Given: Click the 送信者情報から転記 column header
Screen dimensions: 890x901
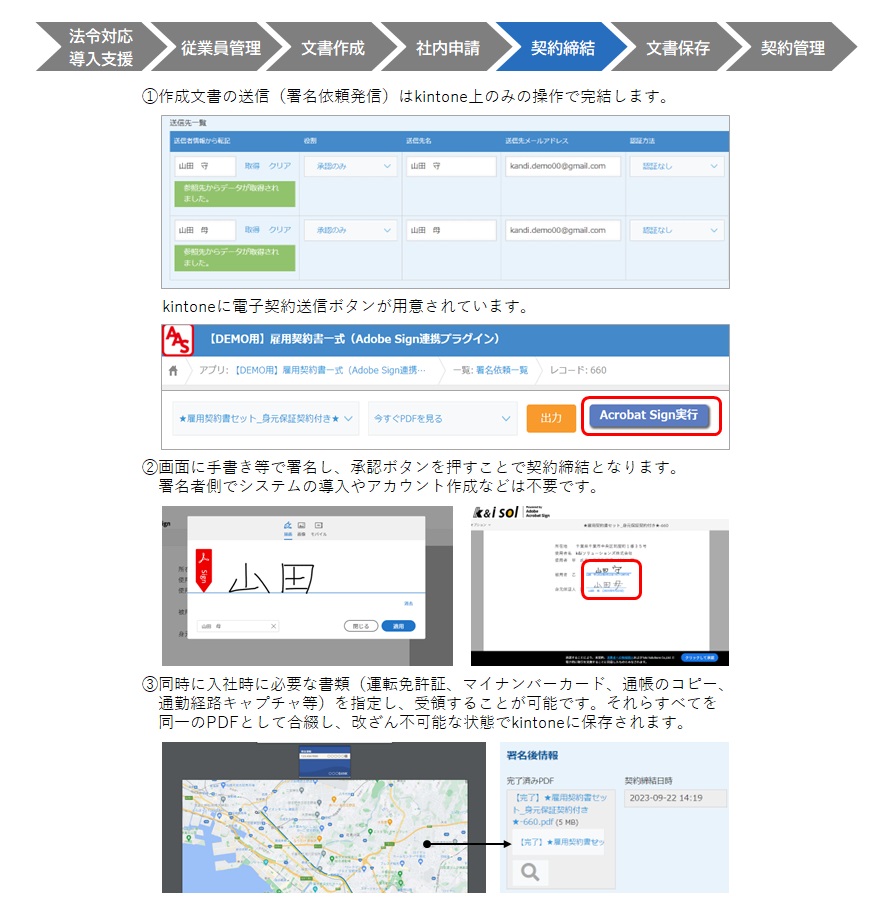Looking at the screenshot, I should click(202, 141).
